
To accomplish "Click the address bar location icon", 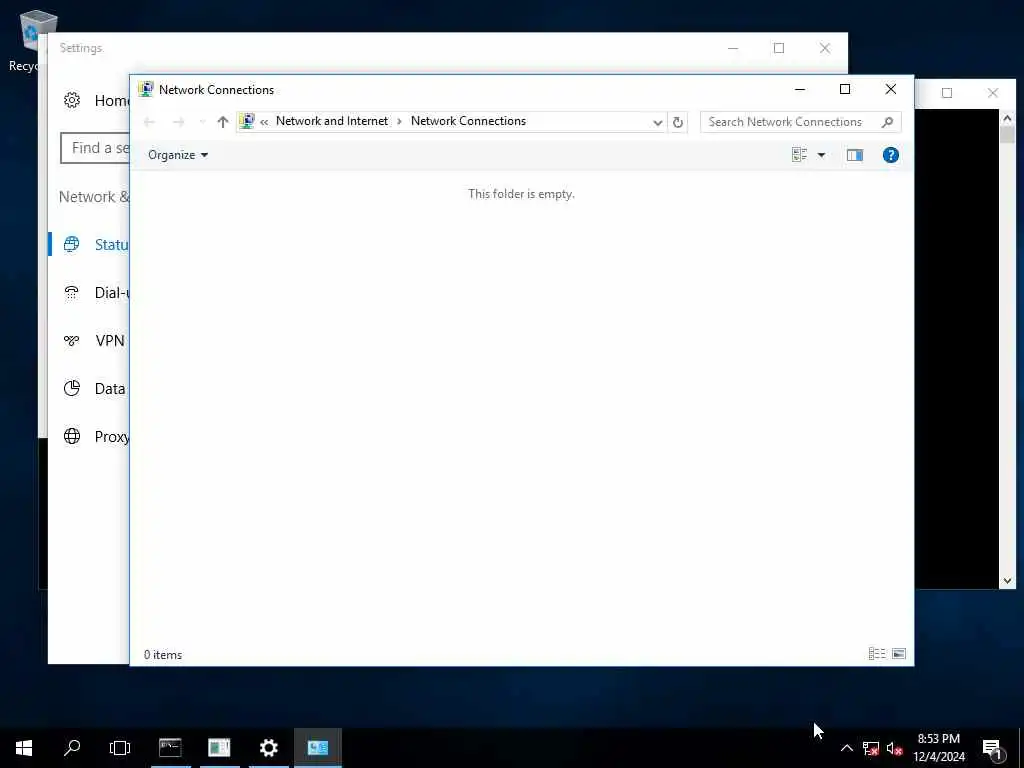I will pos(247,121).
